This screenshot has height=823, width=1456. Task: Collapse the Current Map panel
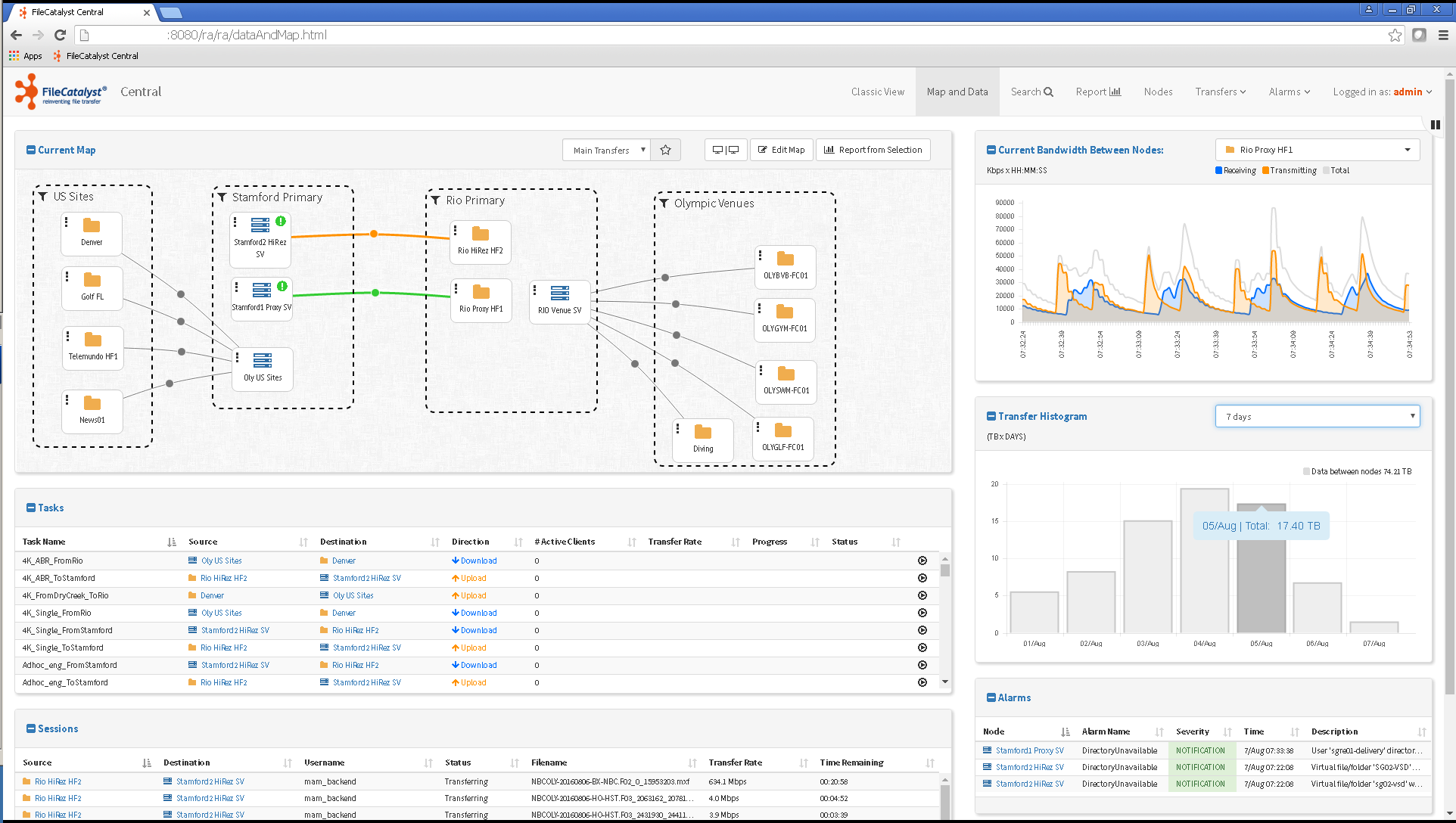[x=31, y=150]
